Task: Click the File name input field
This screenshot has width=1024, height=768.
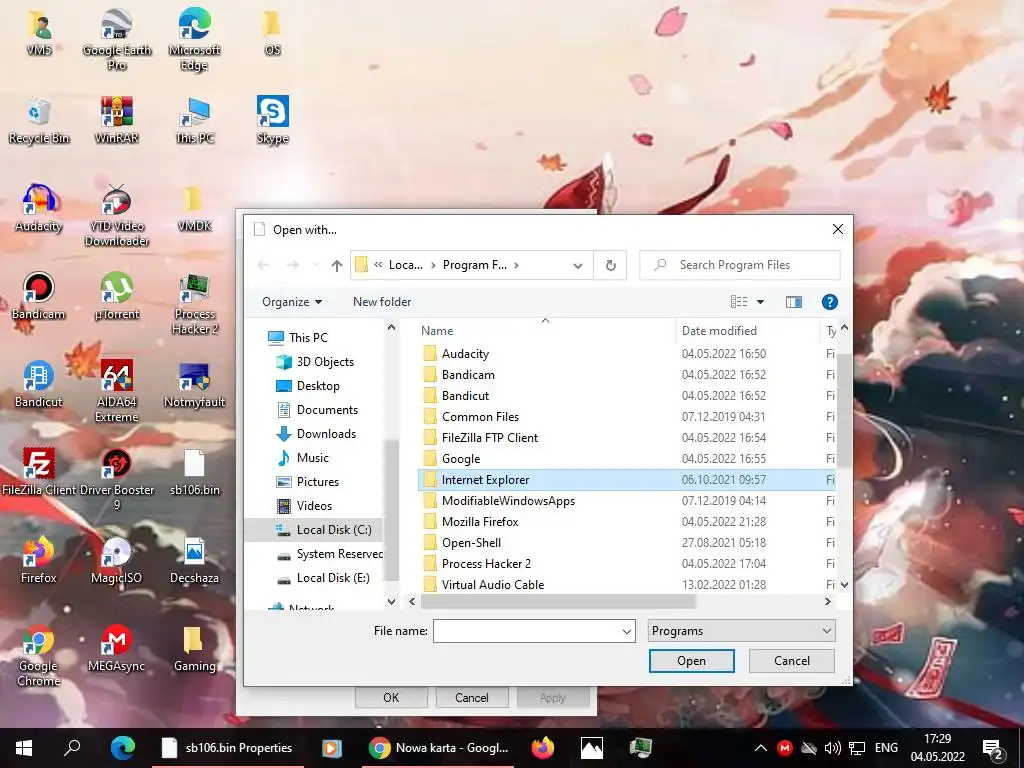Action: [526, 632]
